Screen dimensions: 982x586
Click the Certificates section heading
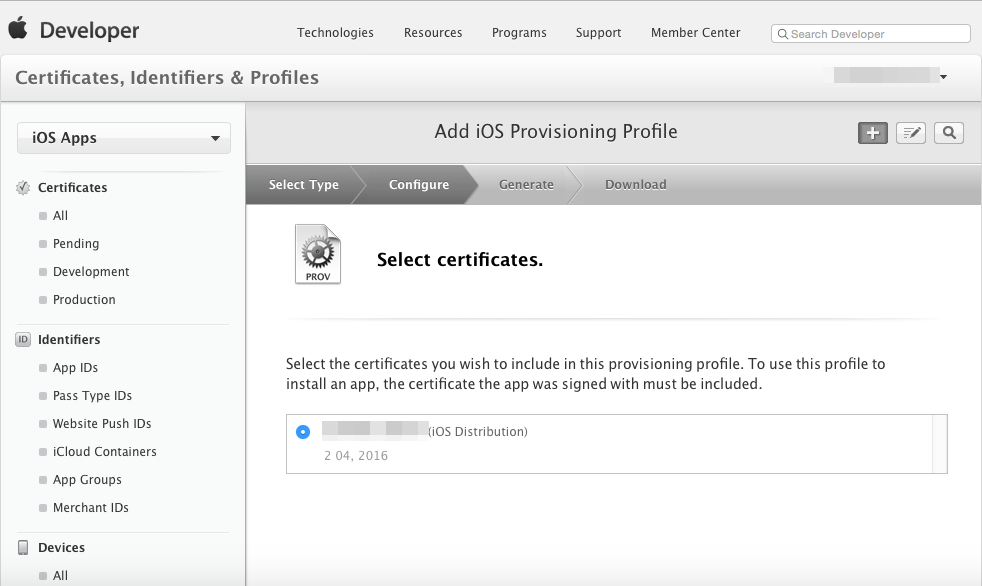(73, 188)
